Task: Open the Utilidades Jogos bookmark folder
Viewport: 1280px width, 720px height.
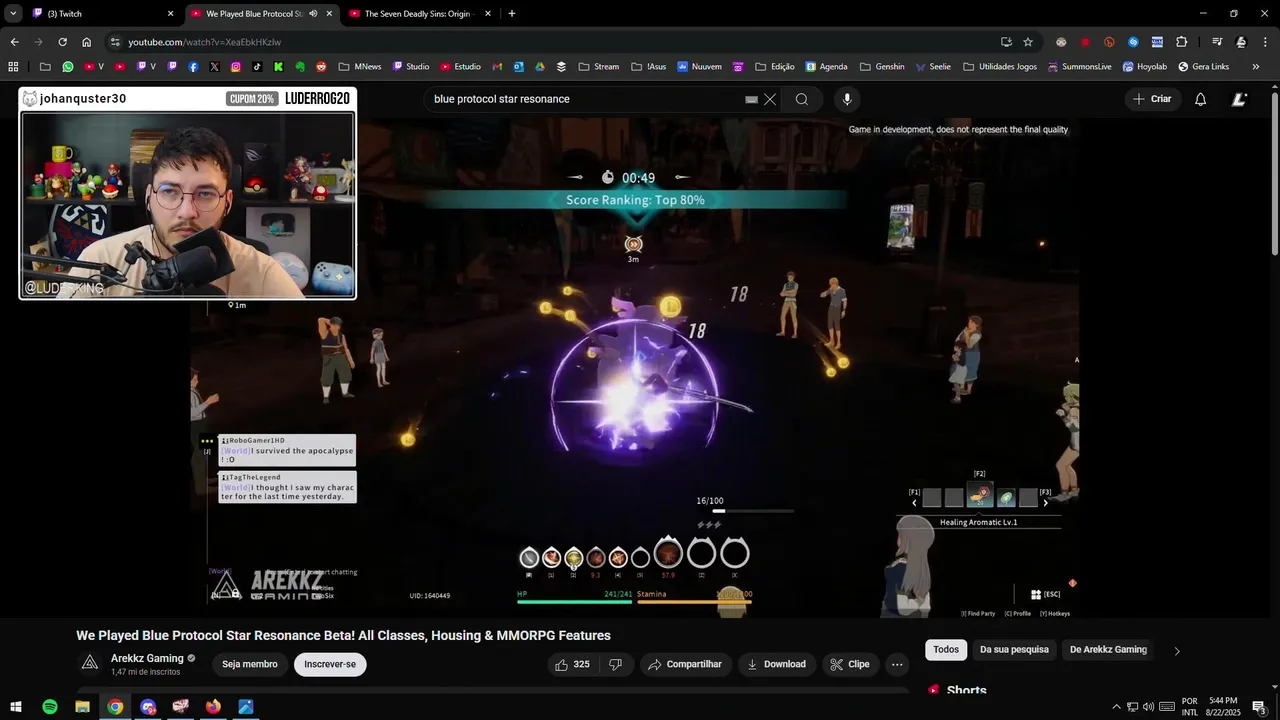Action: 999,67
